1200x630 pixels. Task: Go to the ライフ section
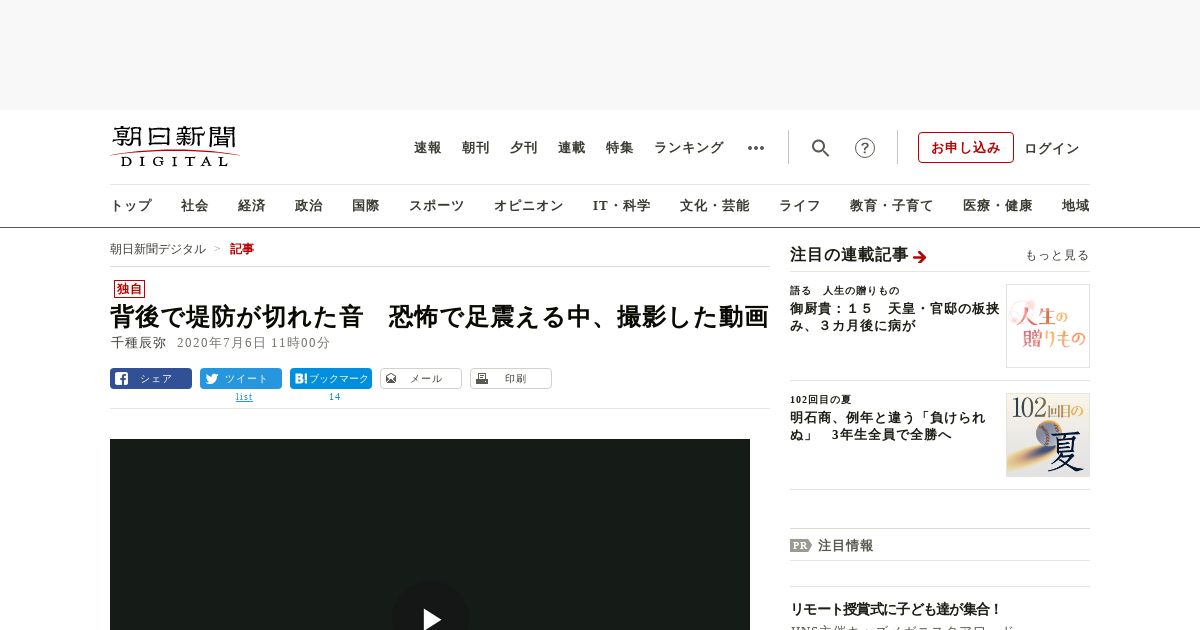point(800,206)
